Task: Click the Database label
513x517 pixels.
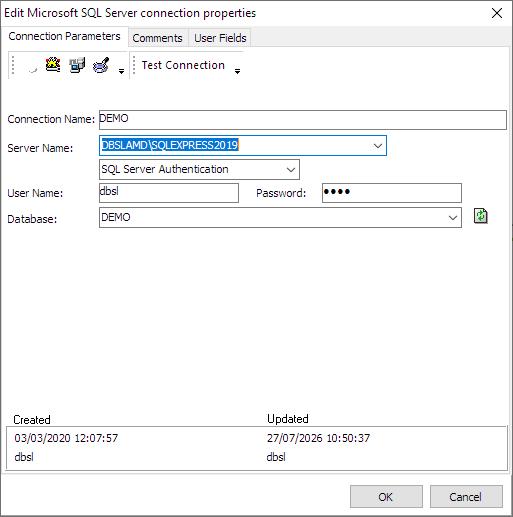Action: point(32,219)
